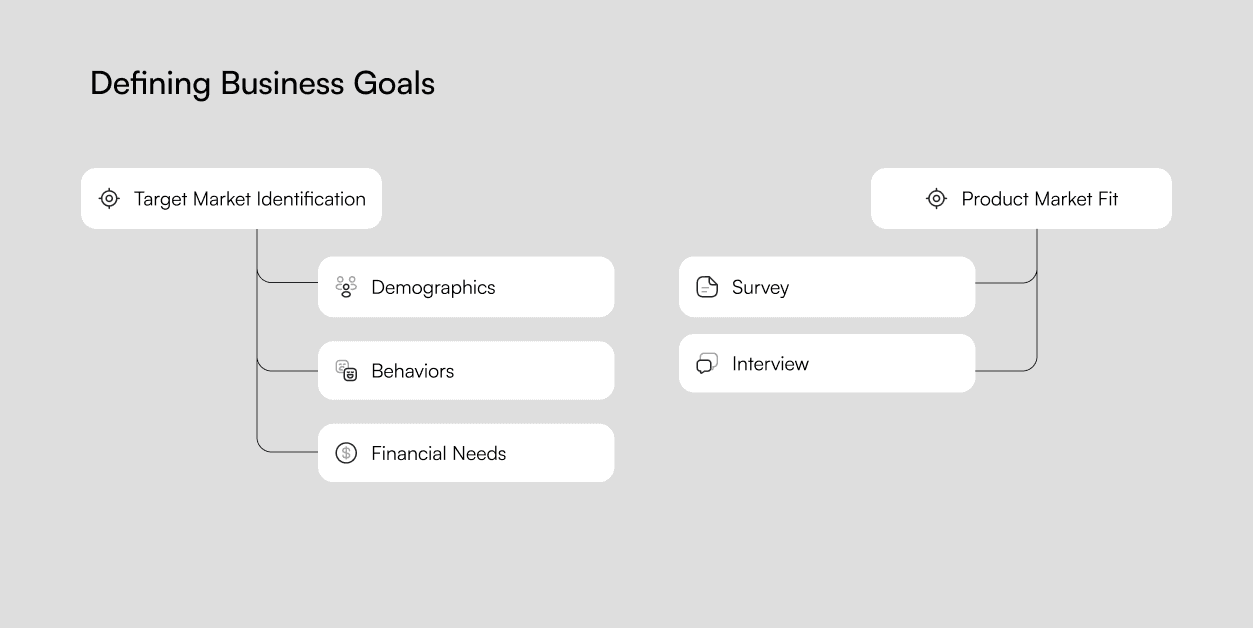Select the Target Market Identification node
This screenshot has width=1253, height=628.
click(x=231, y=198)
